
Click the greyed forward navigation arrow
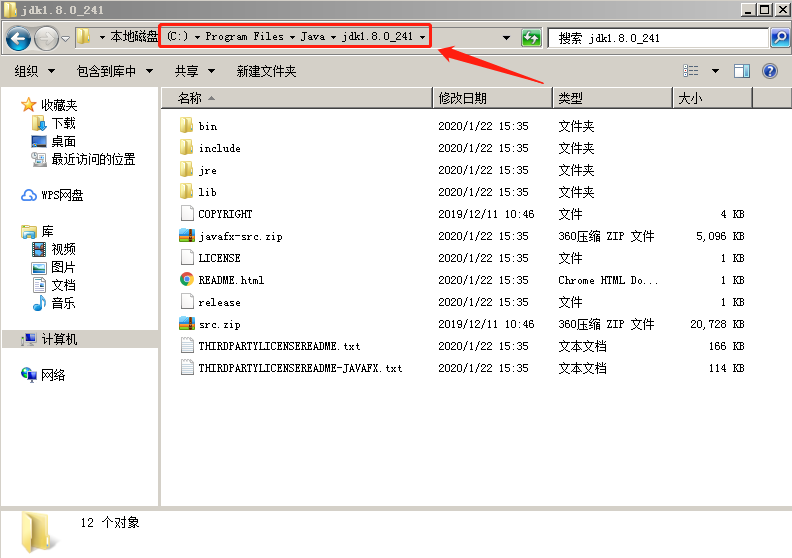point(46,38)
